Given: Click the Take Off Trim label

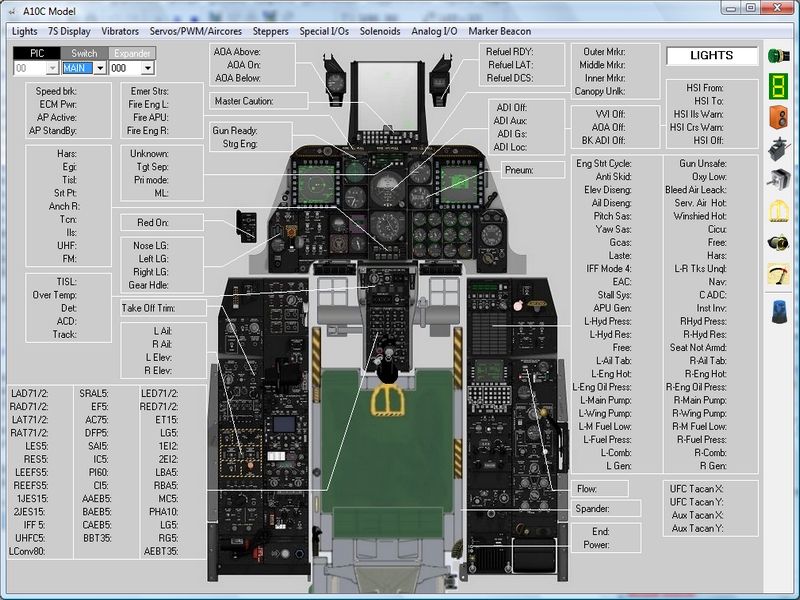Looking at the screenshot, I should tap(148, 308).
